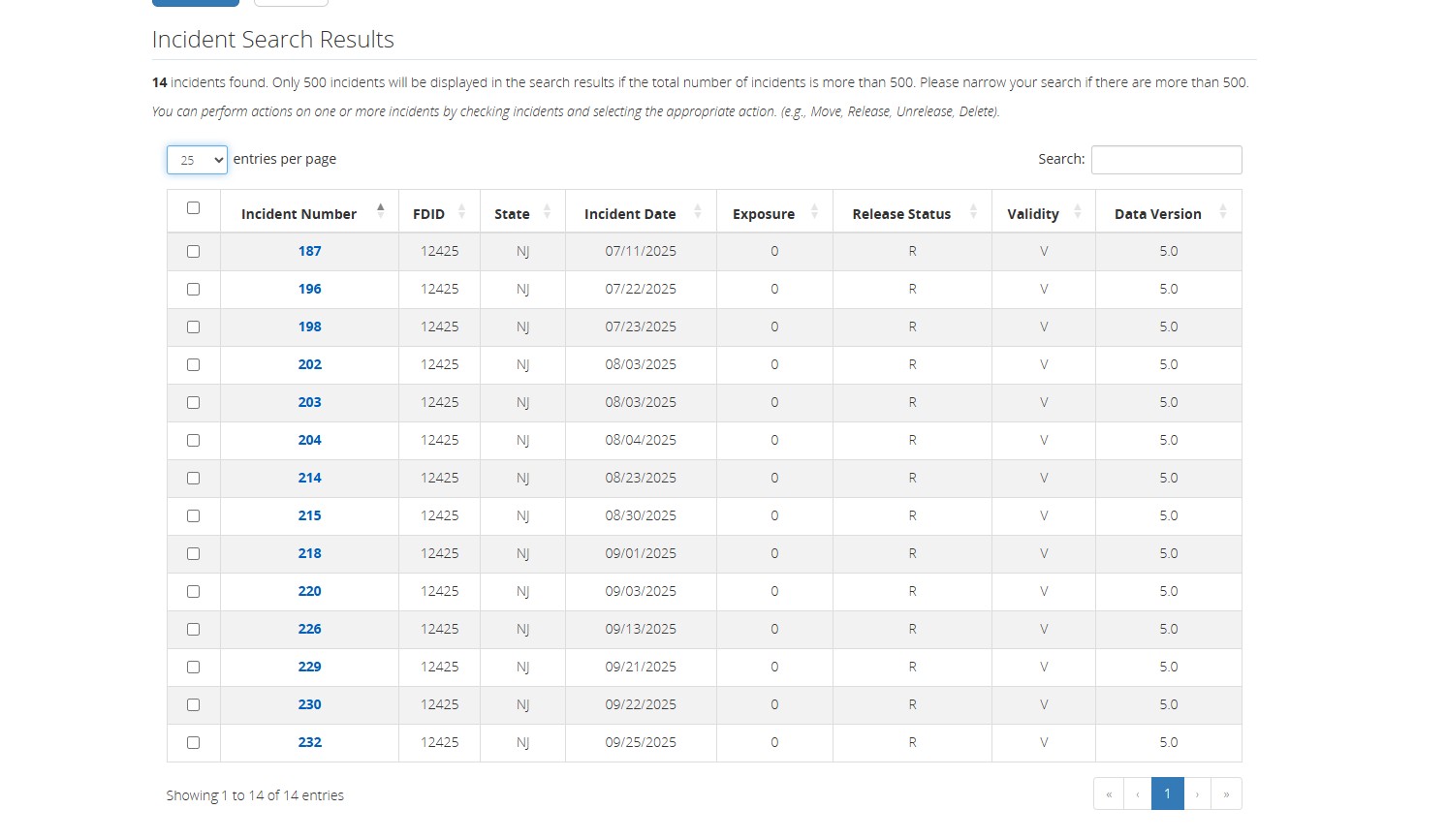Check the row for incident 232
This screenshot has width=1447, height=840.
[x=193, y=742]
